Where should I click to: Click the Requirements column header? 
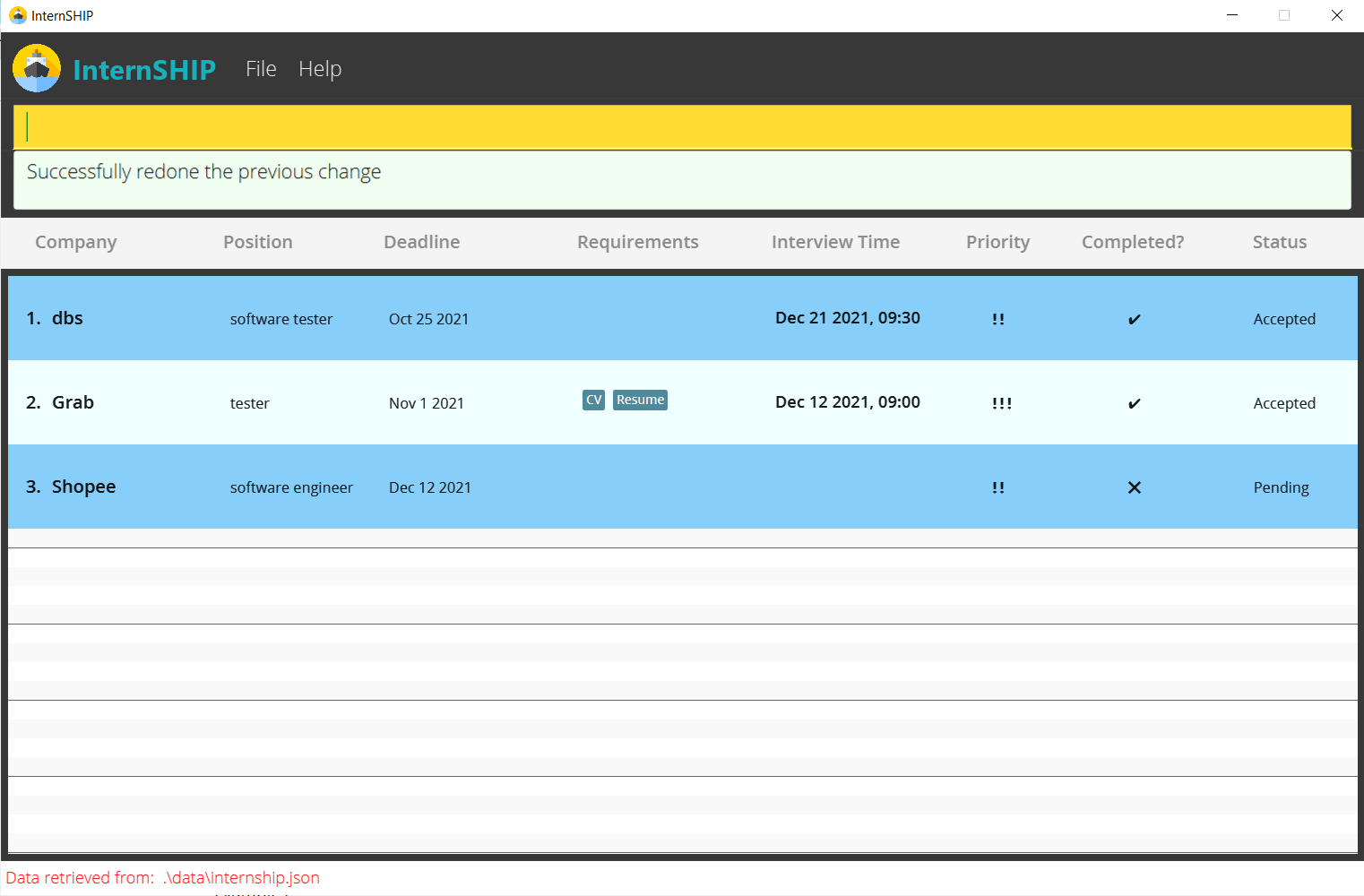[x=638, y=242]
